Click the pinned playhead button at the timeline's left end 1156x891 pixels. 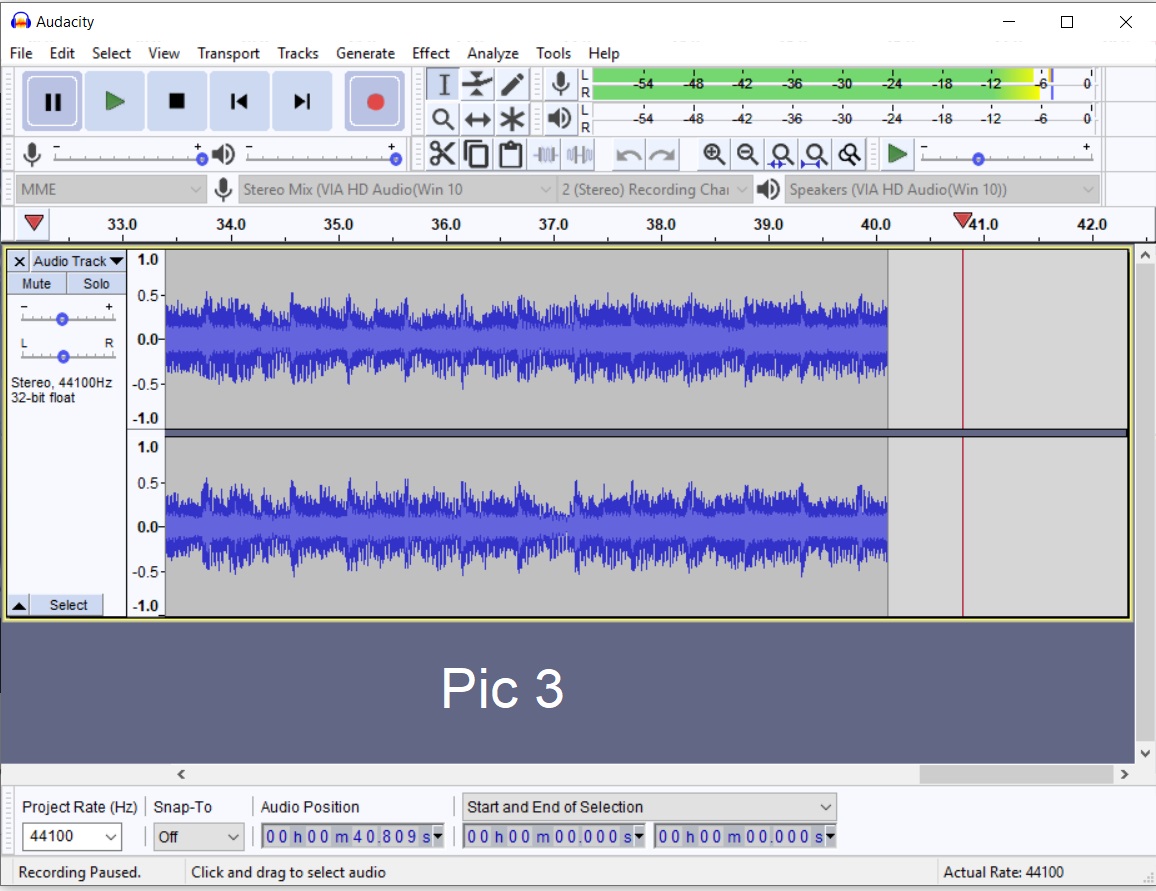point(33,223)
